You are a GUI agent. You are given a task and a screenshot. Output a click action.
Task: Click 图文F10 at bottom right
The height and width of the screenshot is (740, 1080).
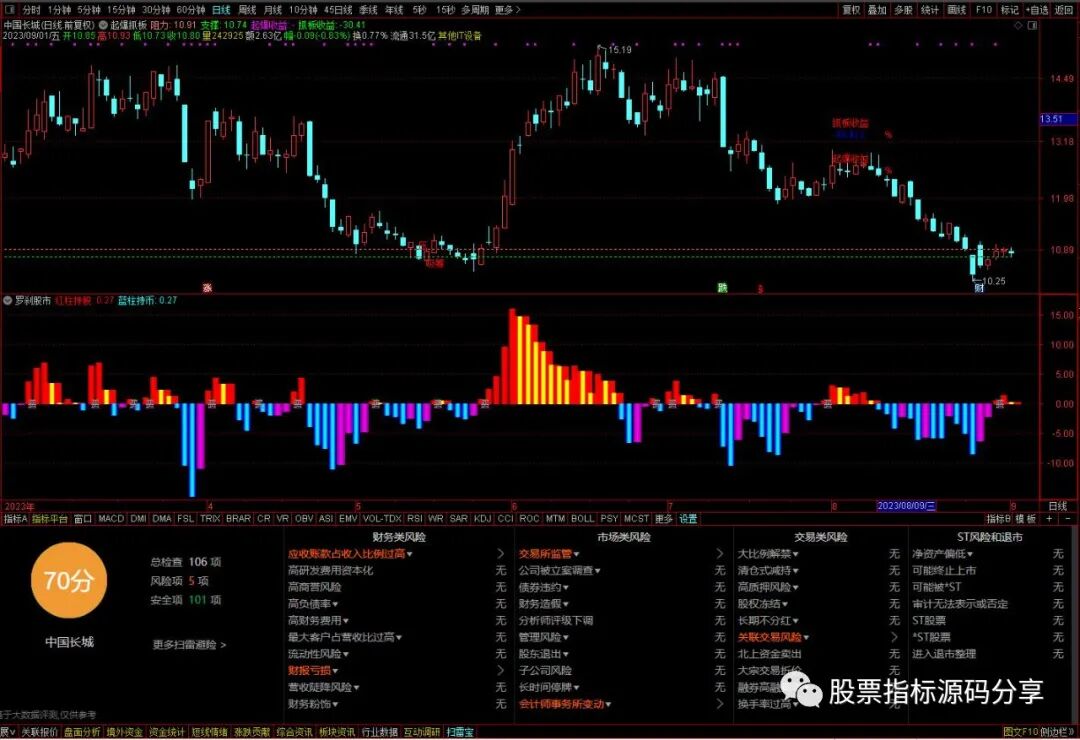tap(1020, 732)
